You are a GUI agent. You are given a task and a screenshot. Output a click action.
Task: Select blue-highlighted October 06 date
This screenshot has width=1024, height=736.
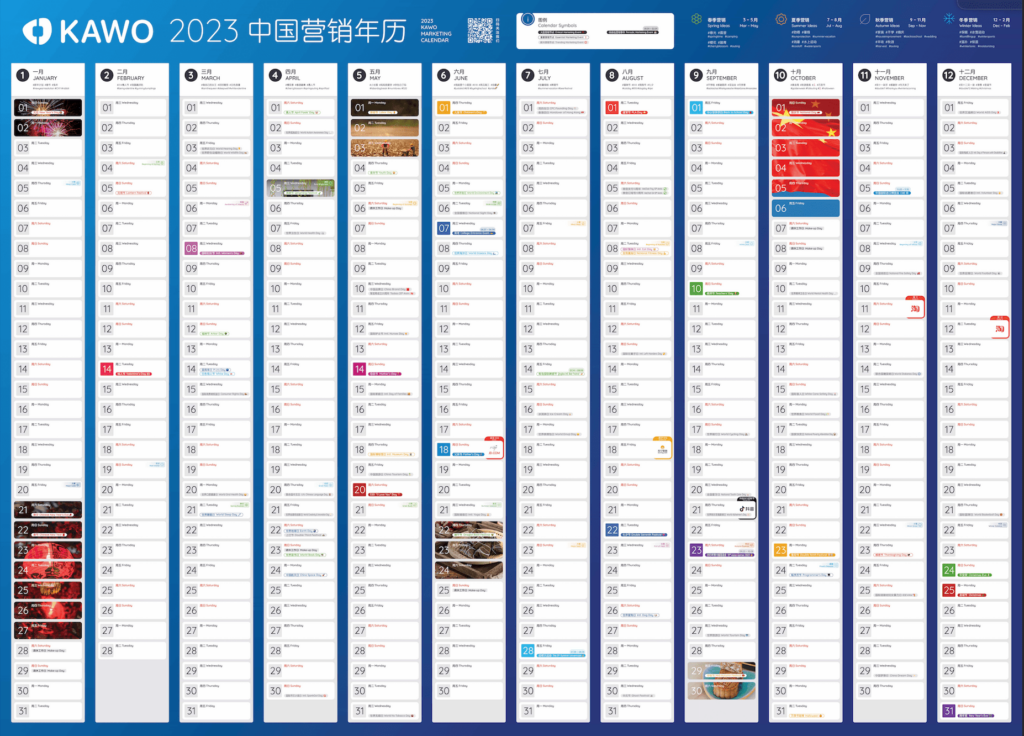[806, 208]
